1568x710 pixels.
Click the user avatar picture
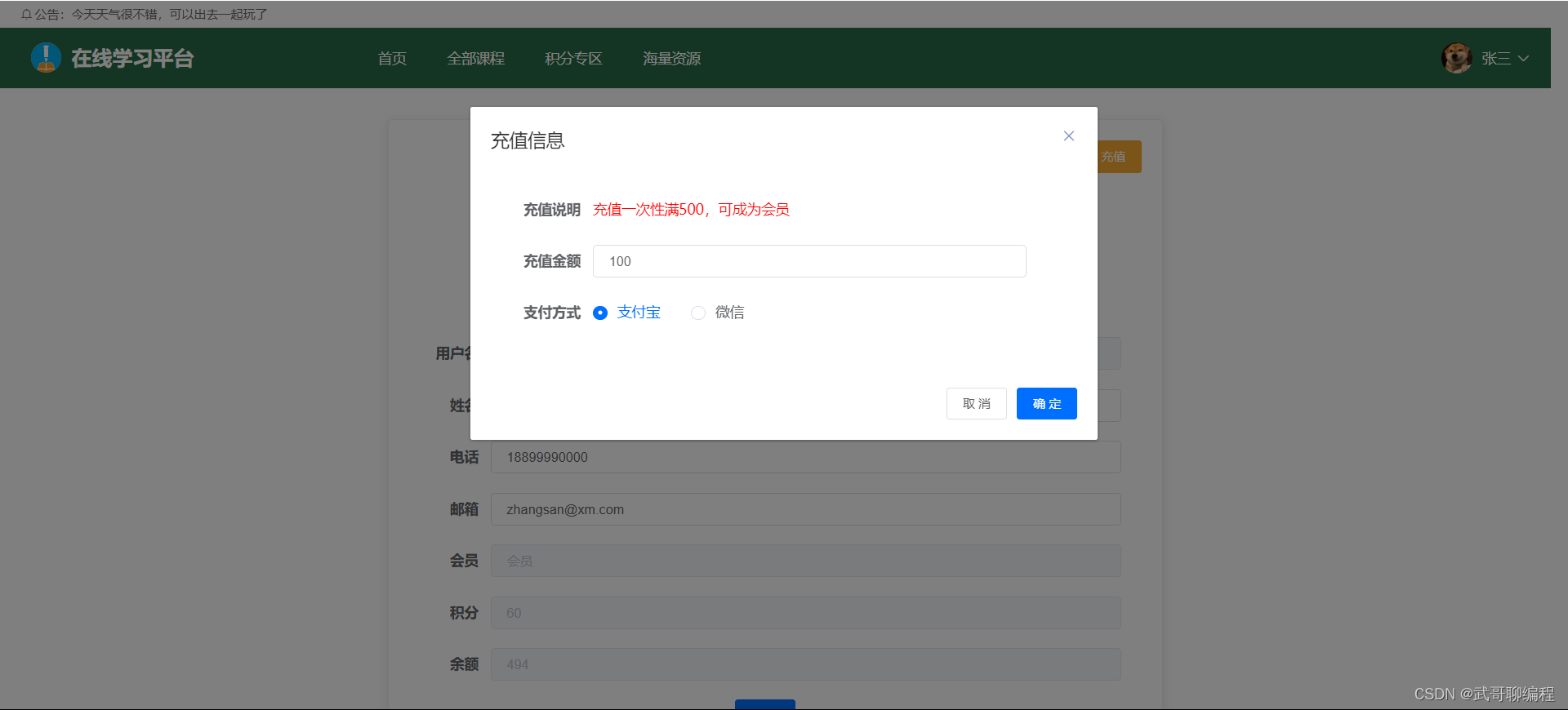coord(1457,58)
